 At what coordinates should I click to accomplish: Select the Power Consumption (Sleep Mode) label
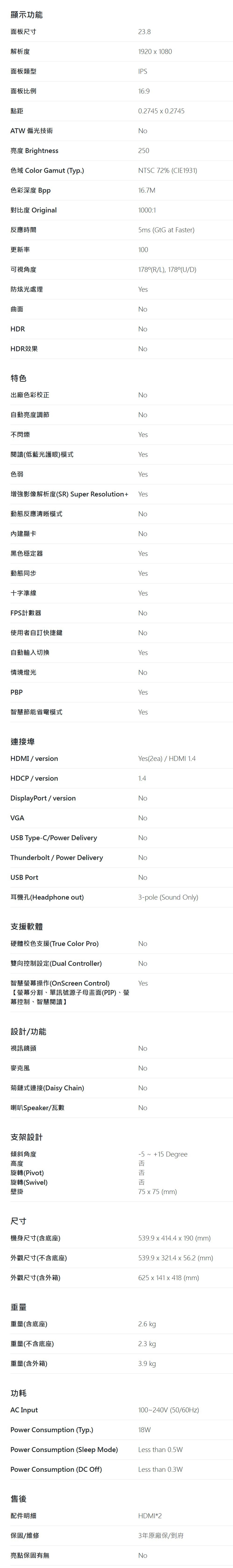coord(64,1449)
